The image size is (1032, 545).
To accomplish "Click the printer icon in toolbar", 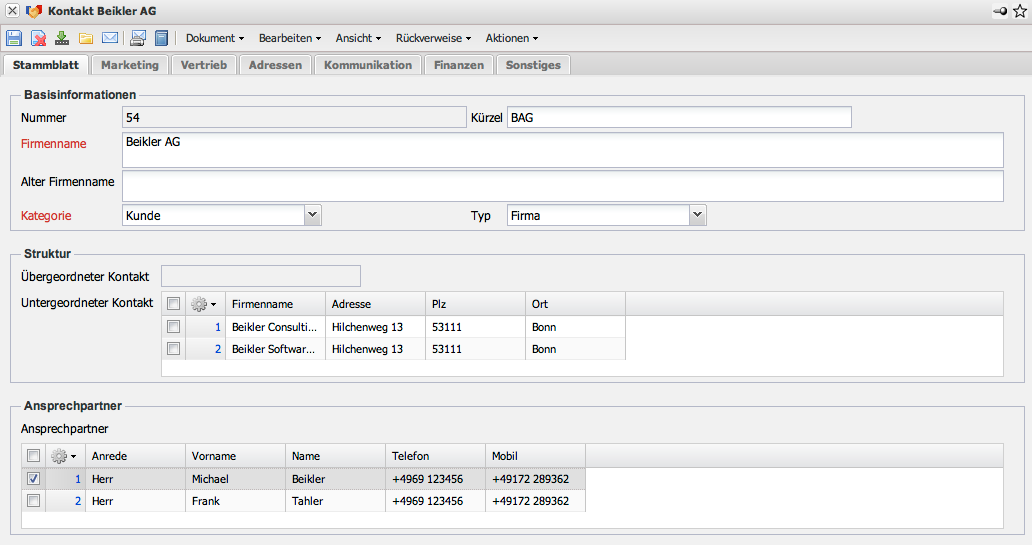I will point(138,38).
